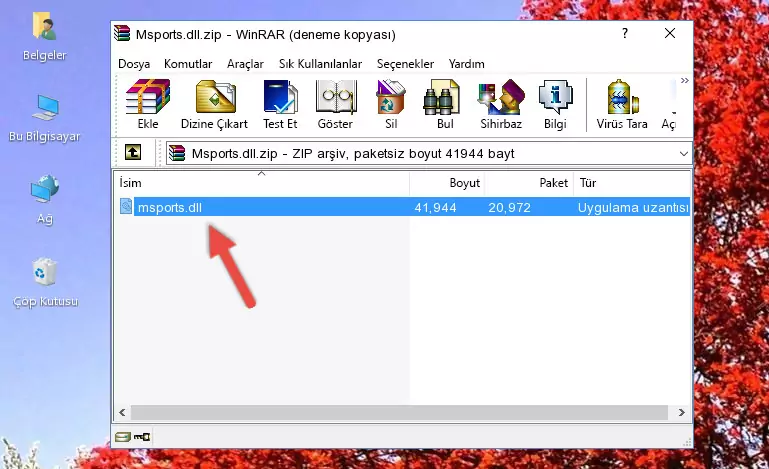Click the Ekle (Add) toolbar icon
This screenshot has width=769, height=469.
coord(148,104)
